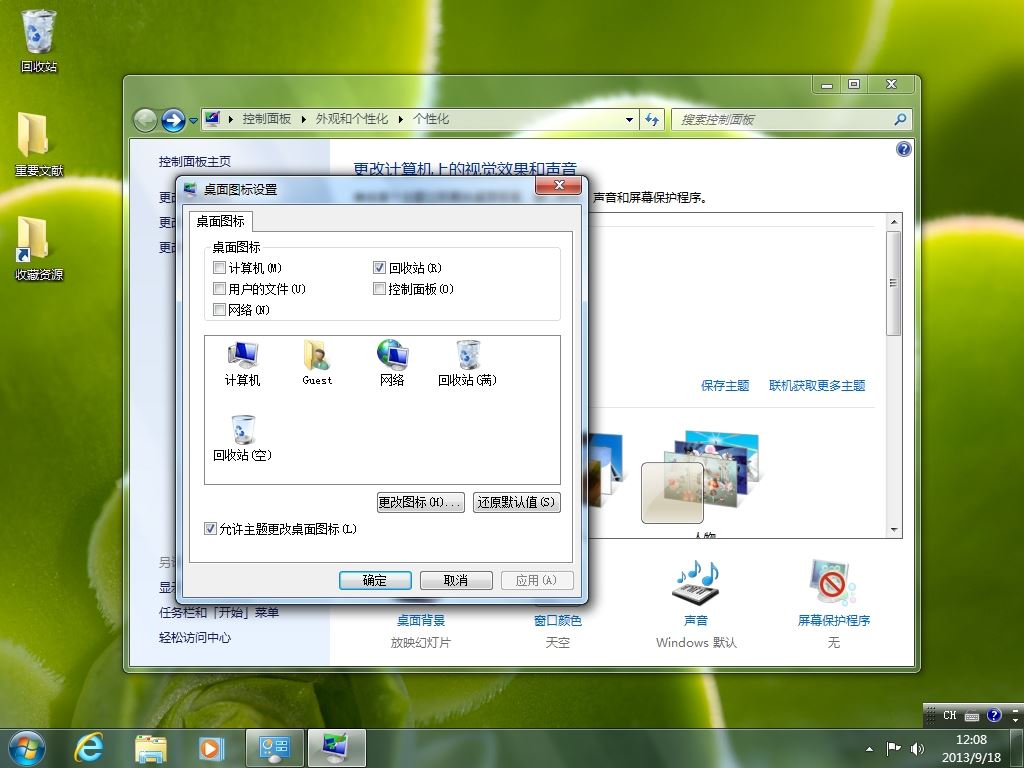
Task: Toggle 允许主题更改桌面图标(L) checkbox
Action: 210,529
